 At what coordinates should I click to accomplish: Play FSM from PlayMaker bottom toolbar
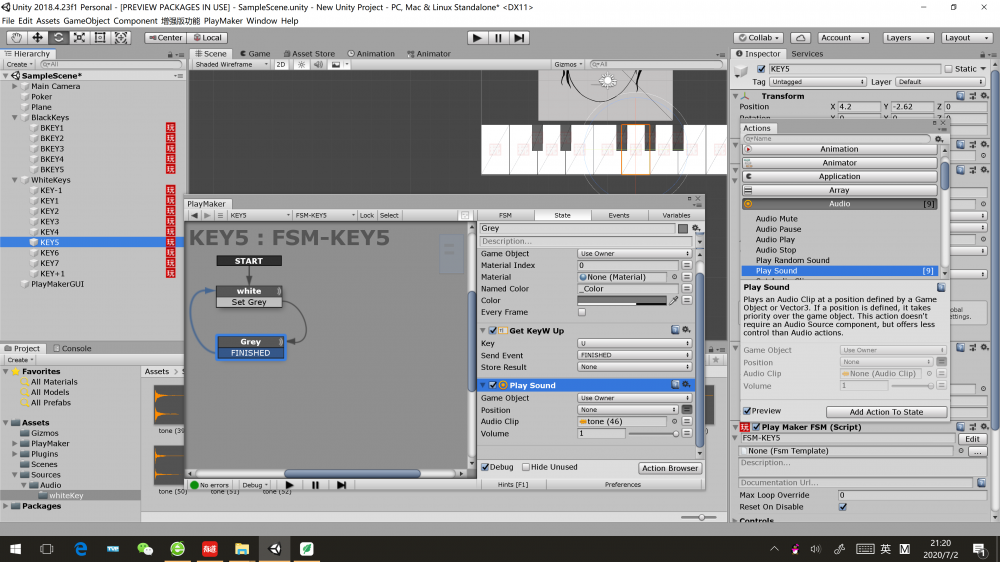(290, 485)
